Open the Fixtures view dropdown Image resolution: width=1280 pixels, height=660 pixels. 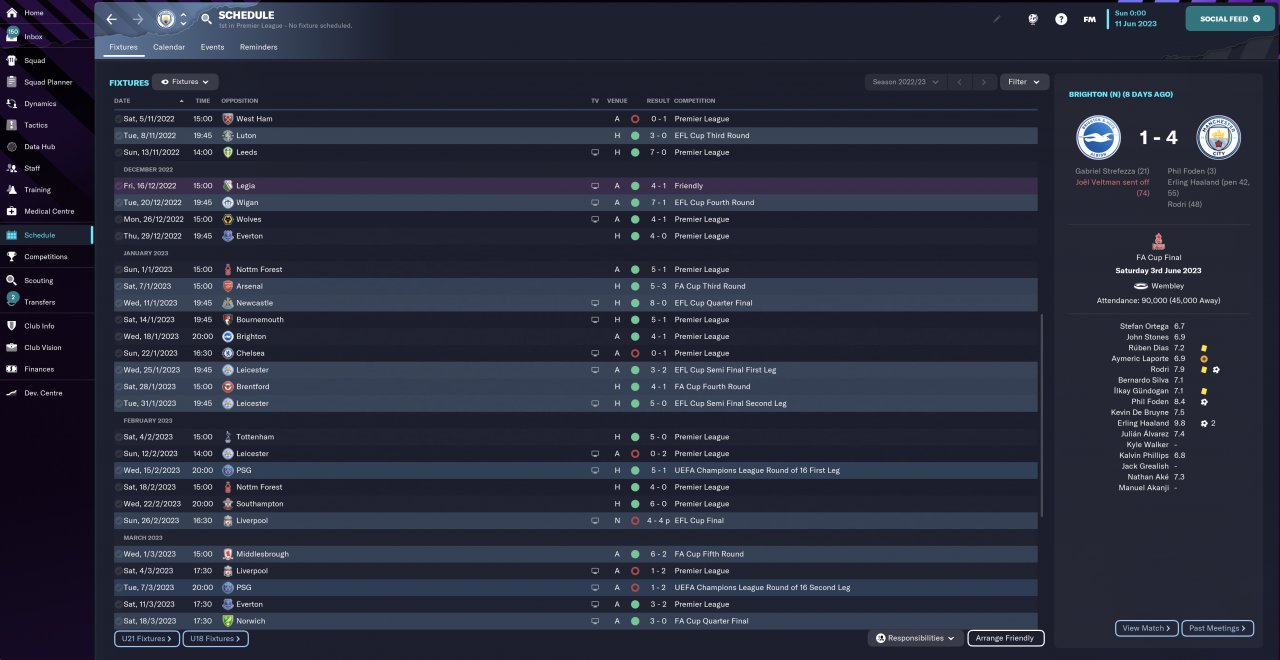pos(186,82)
